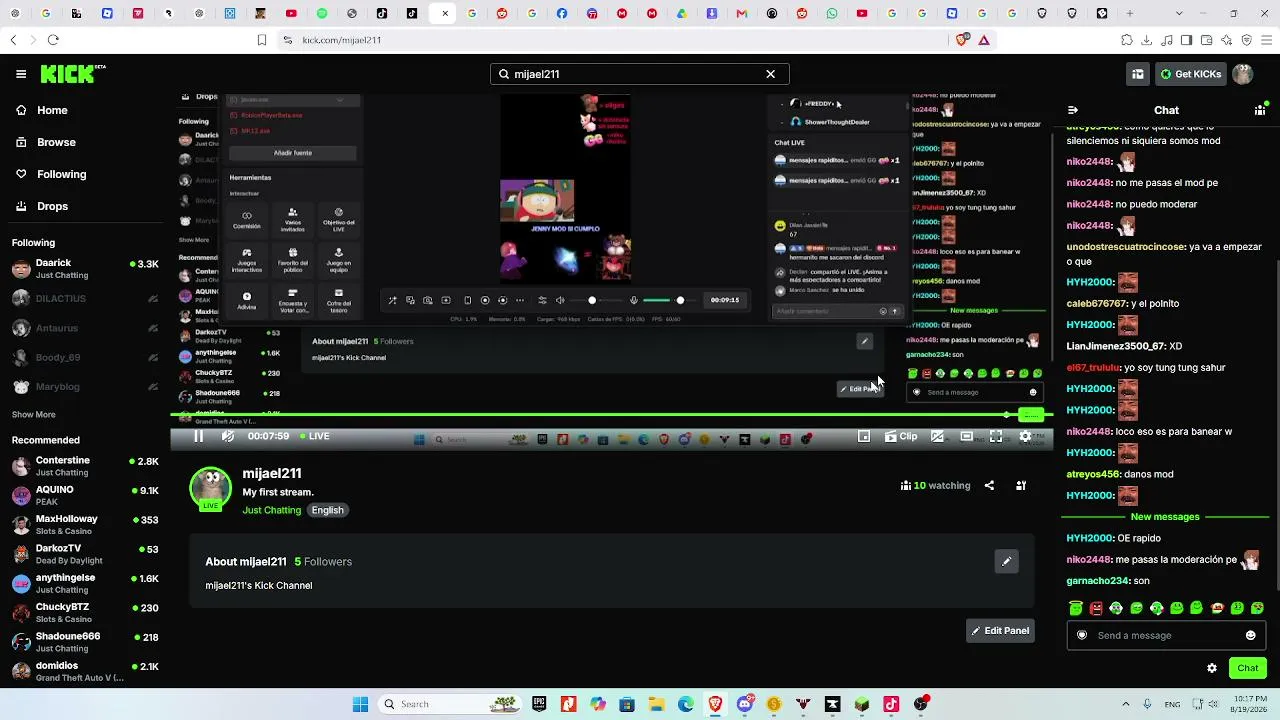Expand Show More under Following
This screenshot has height=720, width=1280.
[x=34, y=414]
